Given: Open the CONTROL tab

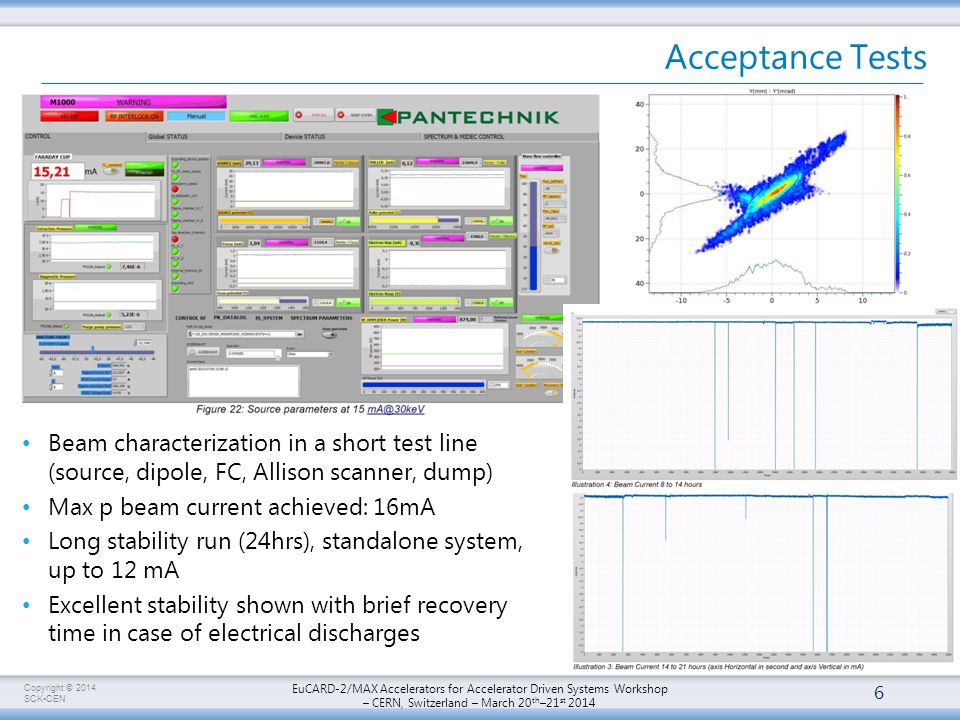Looking at the screenshot, I should coord(38,136).
